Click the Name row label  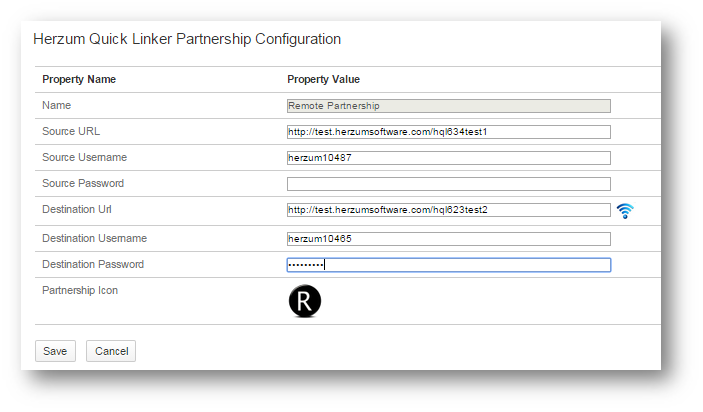[56, 105]
